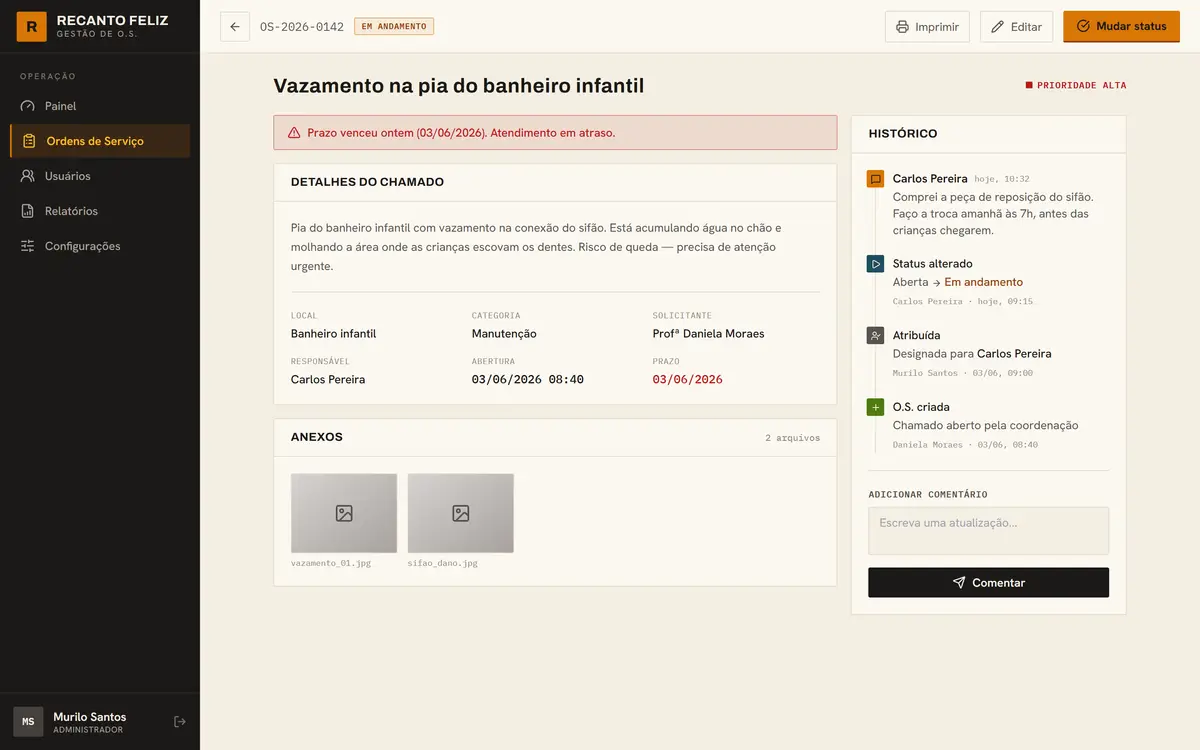Open the sifao_dano.jpg attachment thumbnail
The height and width of the screenshot is (750, 1200).
461,513
